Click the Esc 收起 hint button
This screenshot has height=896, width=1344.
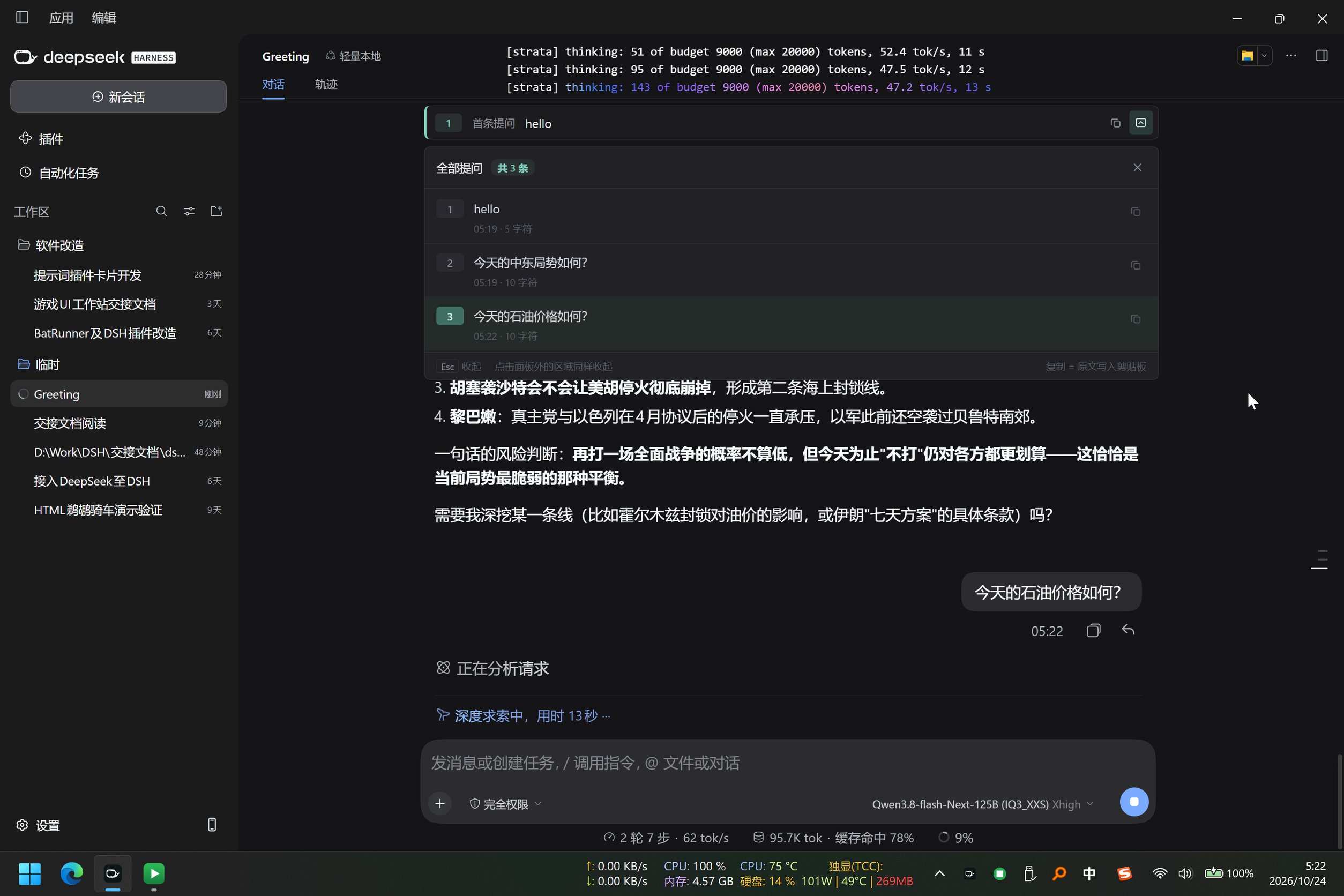459,367
